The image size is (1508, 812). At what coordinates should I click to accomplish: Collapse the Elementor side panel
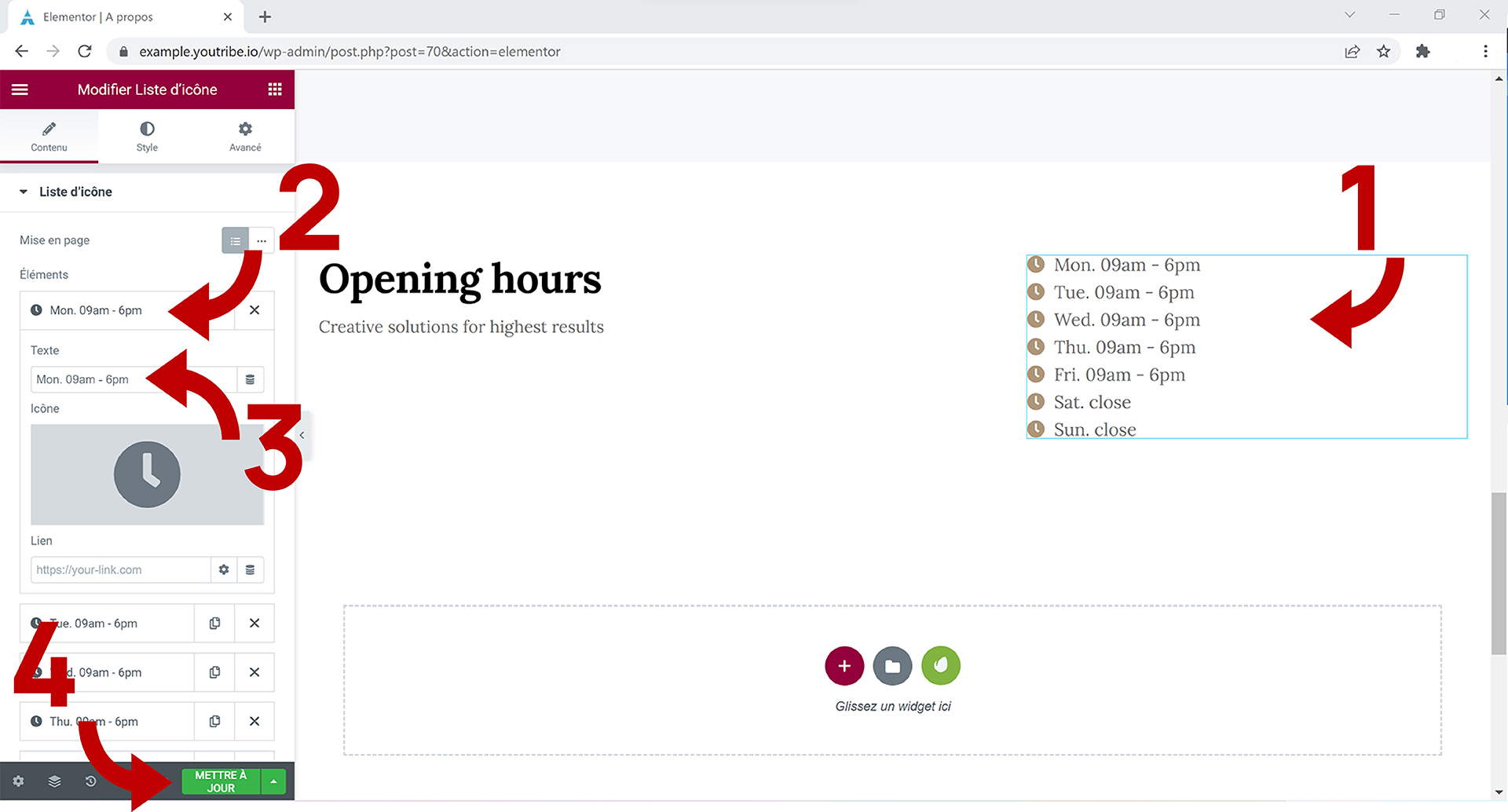pyautogui.click(x=302, y=435)
